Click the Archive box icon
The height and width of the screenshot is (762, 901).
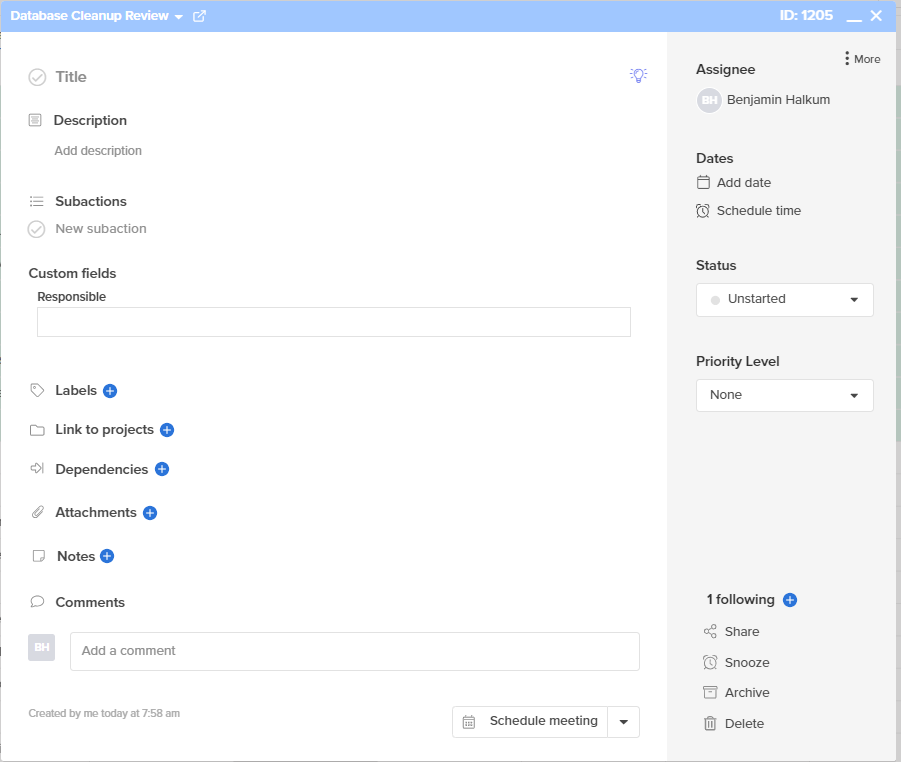click(x=710, y=692)
